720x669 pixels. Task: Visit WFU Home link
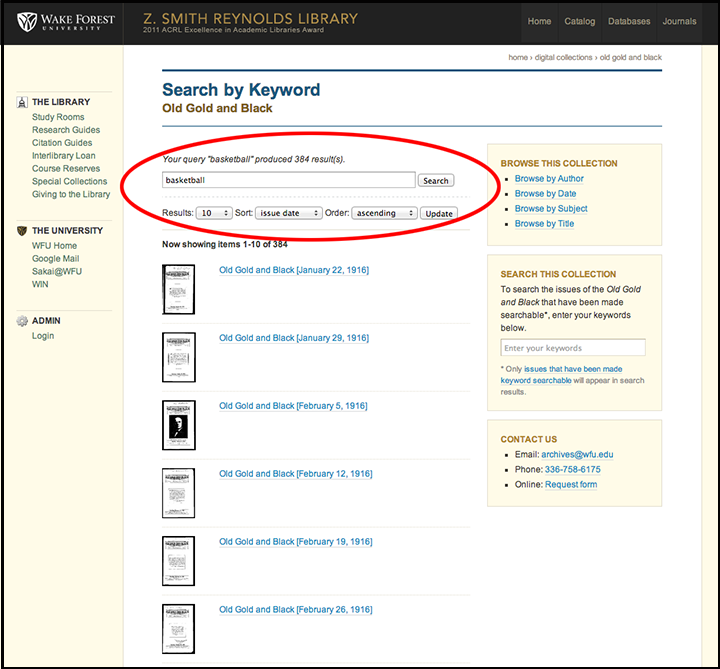point(54,246)
